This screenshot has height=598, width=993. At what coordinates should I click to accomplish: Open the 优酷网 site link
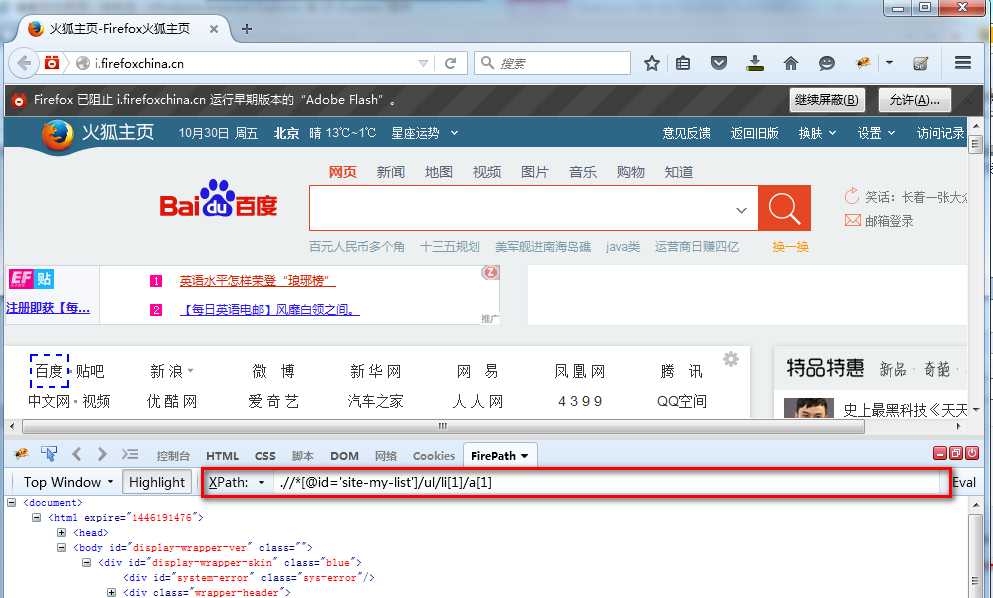click(172, 401)
